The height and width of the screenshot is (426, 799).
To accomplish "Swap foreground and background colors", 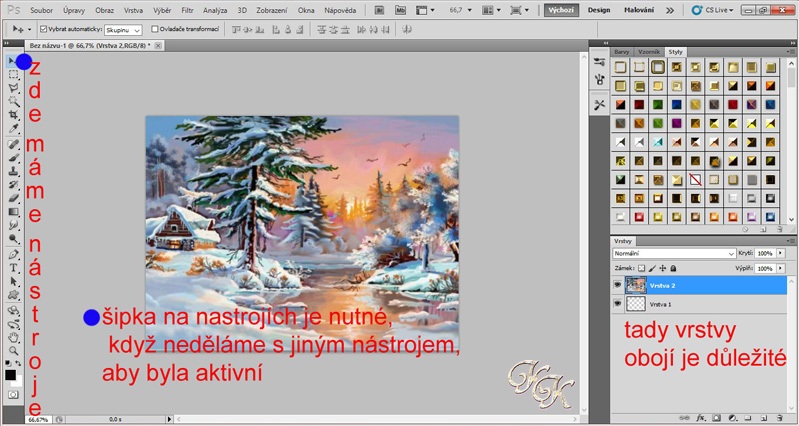I will pyautogui.click(x=18, y=363).
